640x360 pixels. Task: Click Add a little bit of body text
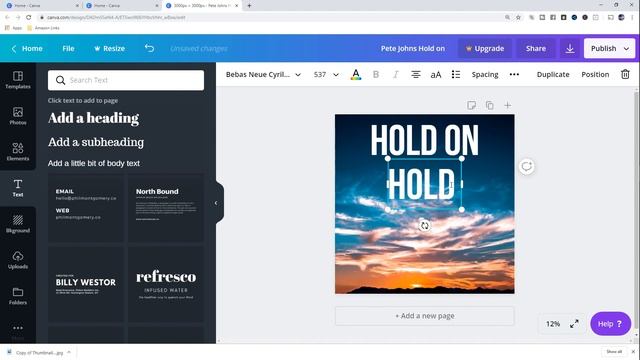point(93,163)
